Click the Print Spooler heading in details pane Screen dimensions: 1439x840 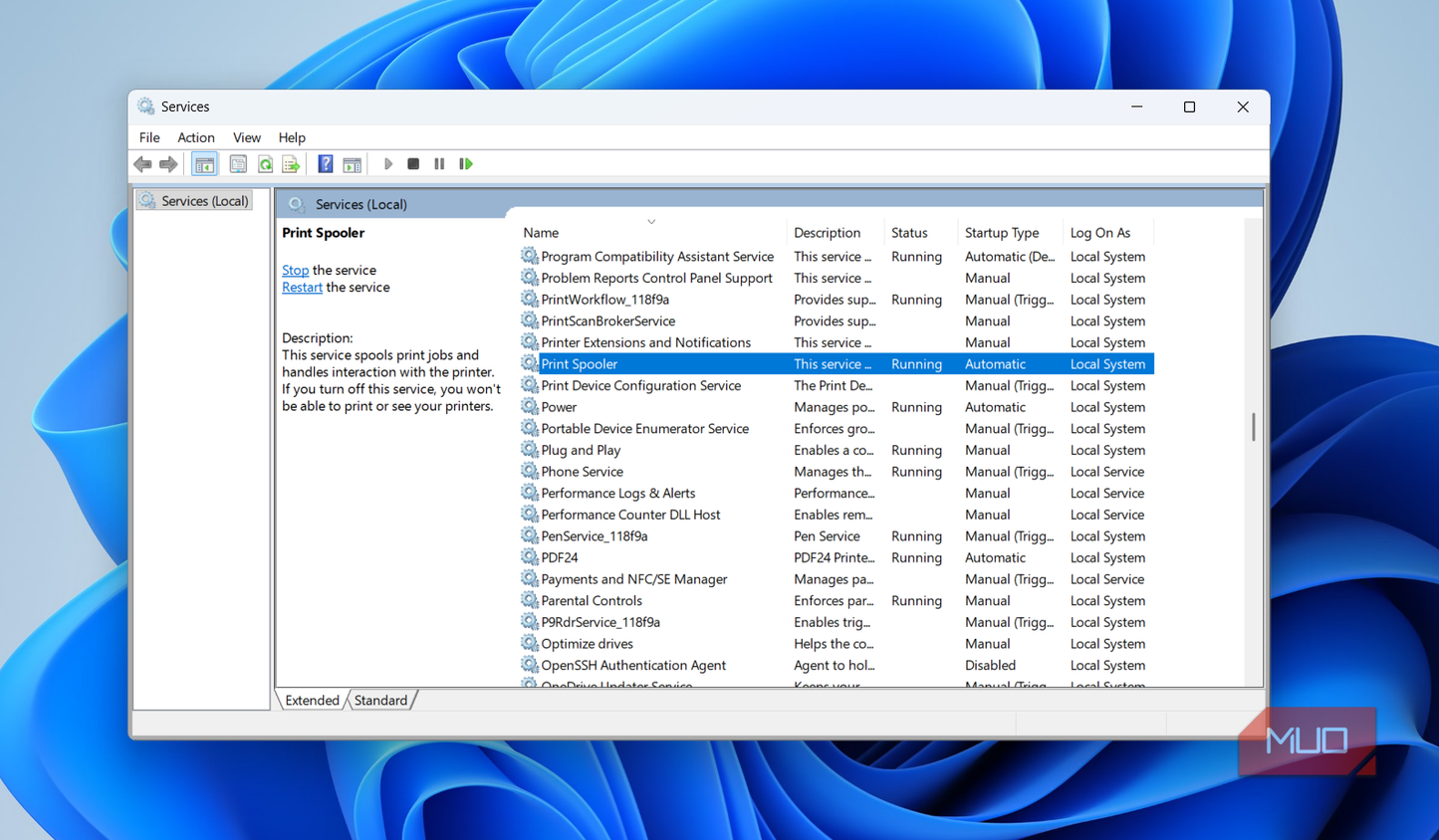323,233
